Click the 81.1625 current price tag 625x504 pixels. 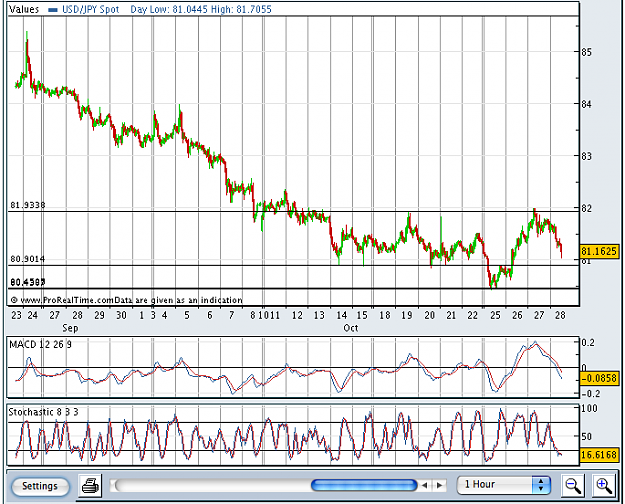599,252
